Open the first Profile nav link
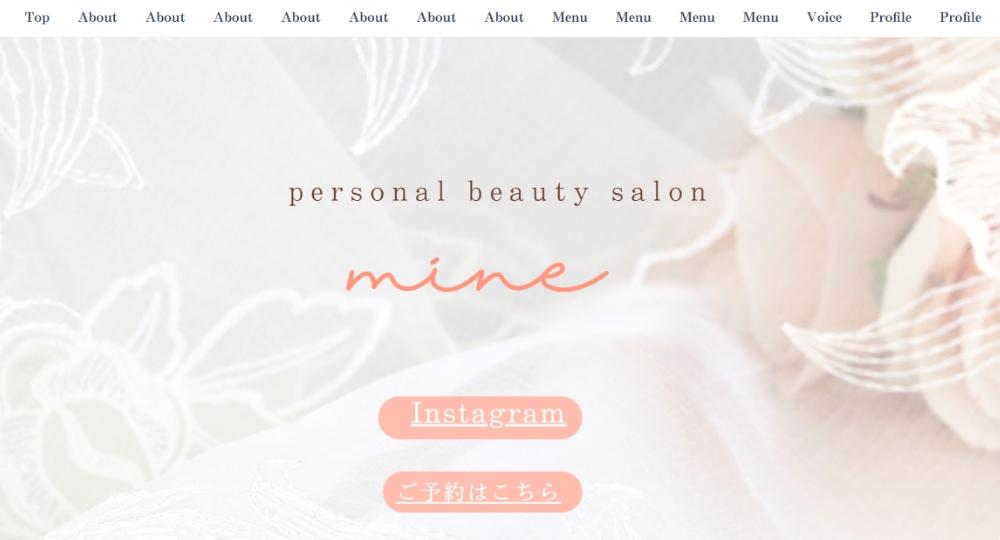 [890, 17]
